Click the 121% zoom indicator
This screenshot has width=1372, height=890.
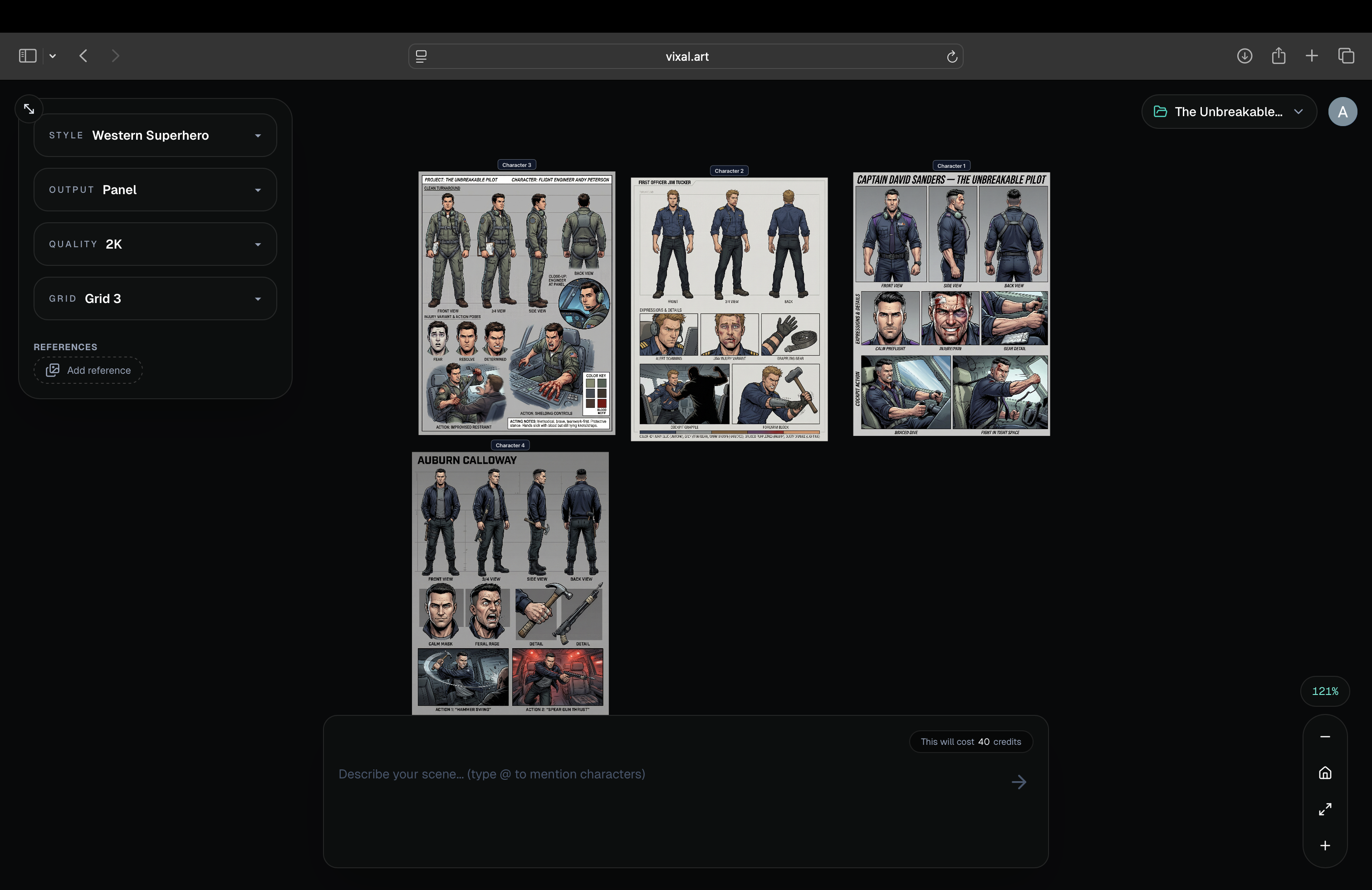(1324, 692)
